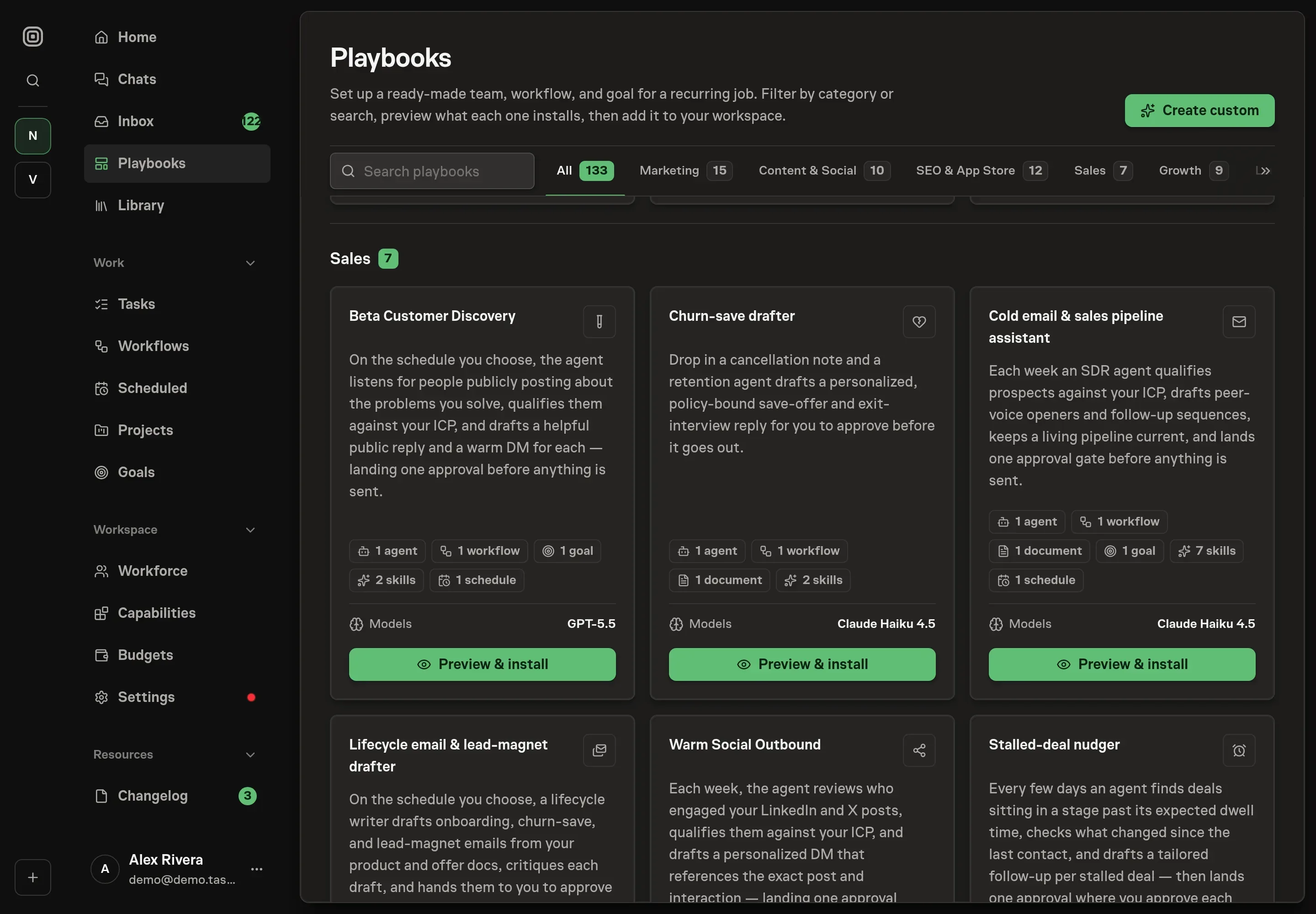
Task: Click the Models brain icon on Beta Customer Discovery
Action: pos(356,624)
